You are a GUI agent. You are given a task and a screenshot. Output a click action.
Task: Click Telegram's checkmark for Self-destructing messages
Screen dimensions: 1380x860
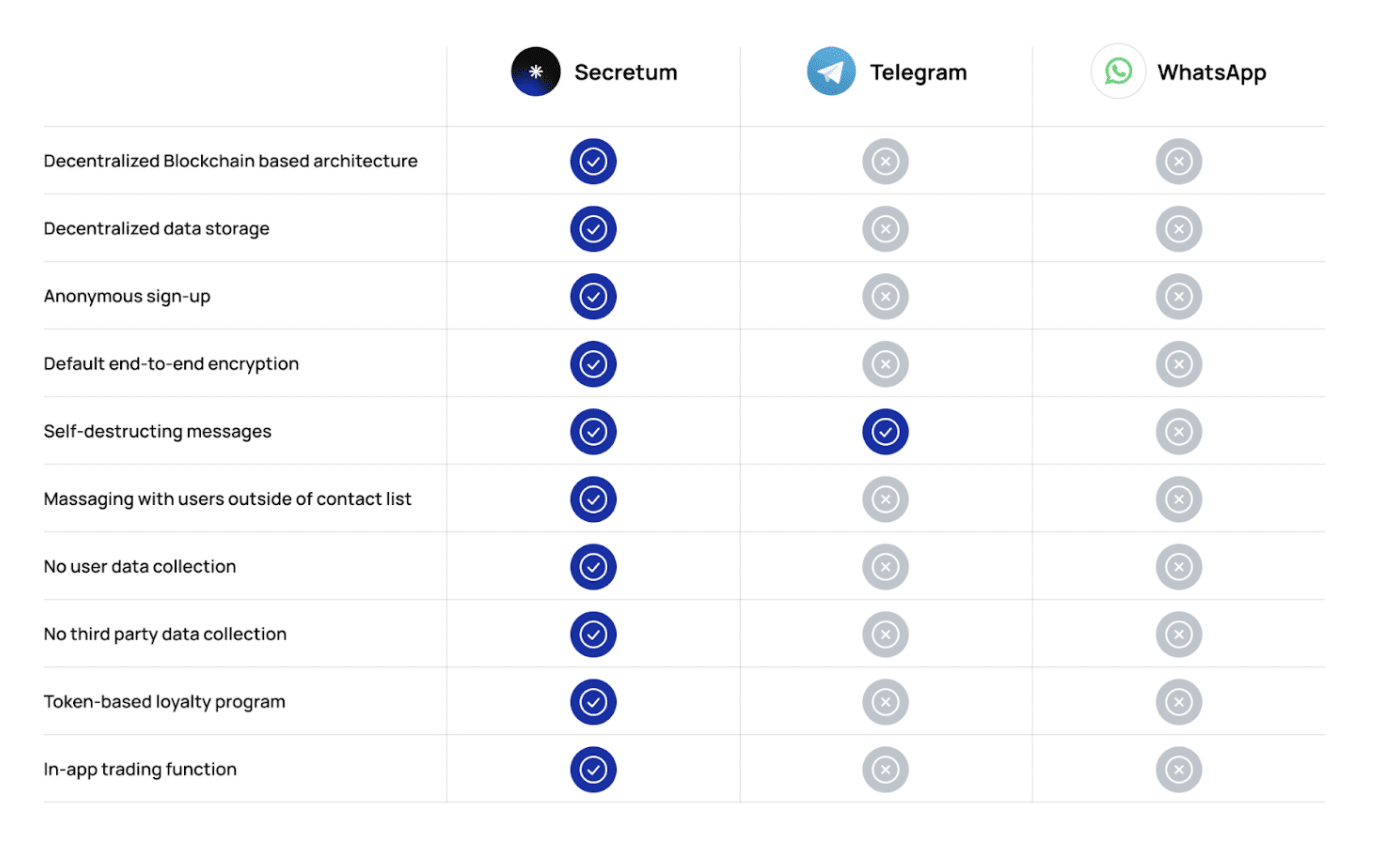tap(885, 432)
